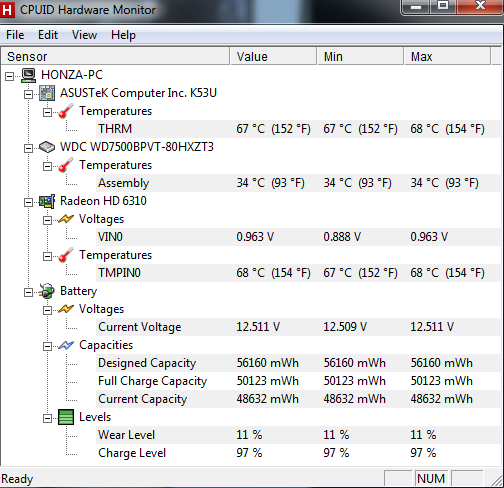Open the File menu

(x=15, y=35)
